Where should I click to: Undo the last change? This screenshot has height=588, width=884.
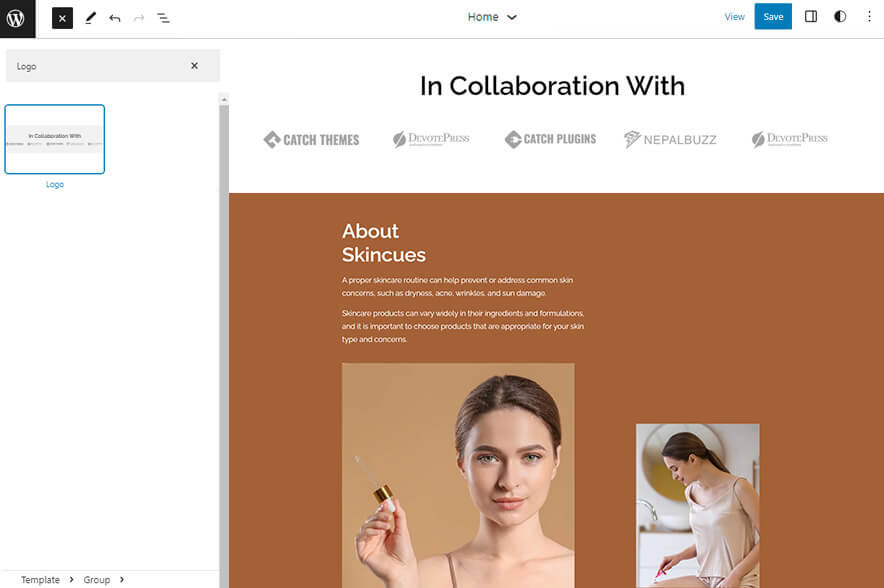(115, 18)
